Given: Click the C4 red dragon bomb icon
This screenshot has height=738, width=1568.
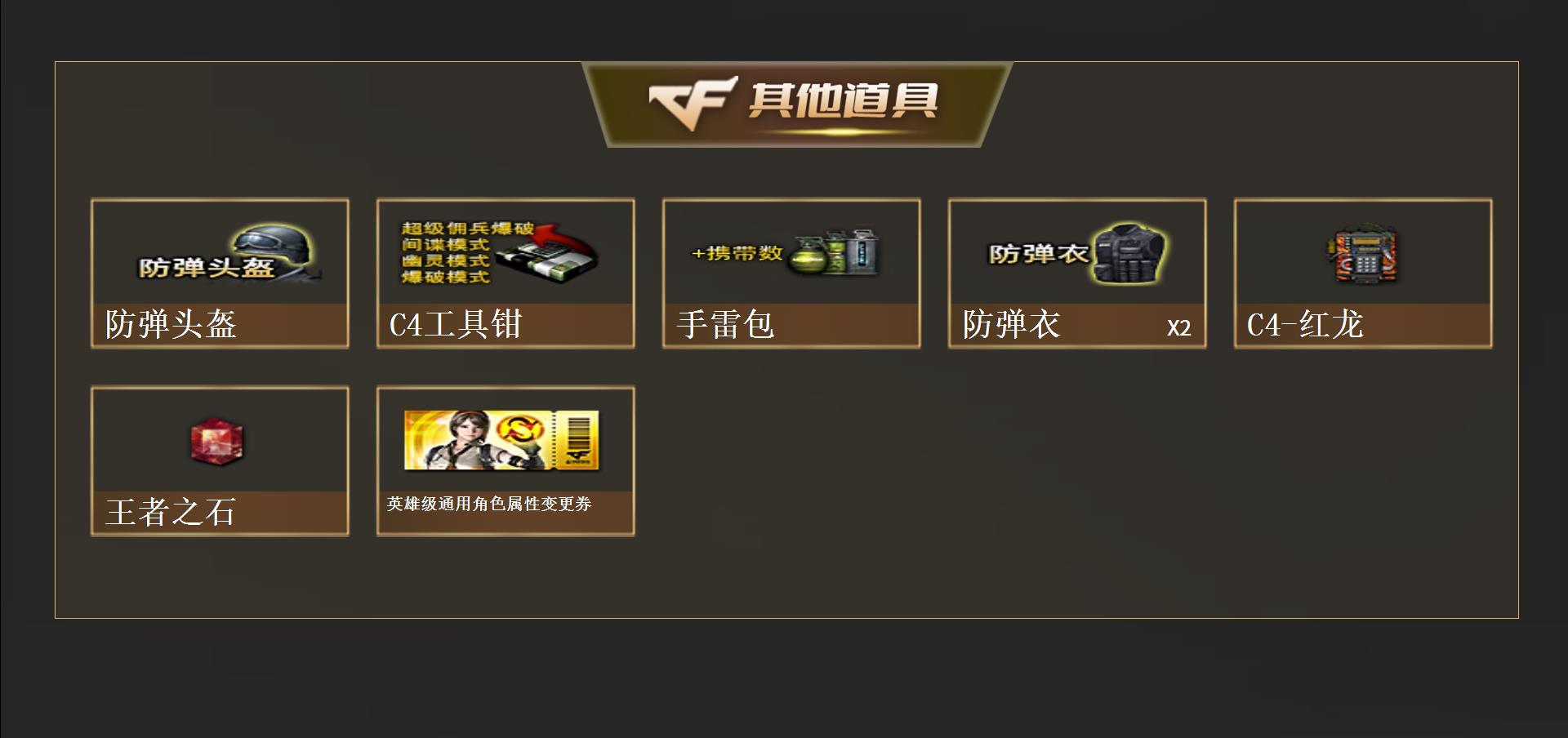Looking at the screenshot, I should coord(1362,256).
